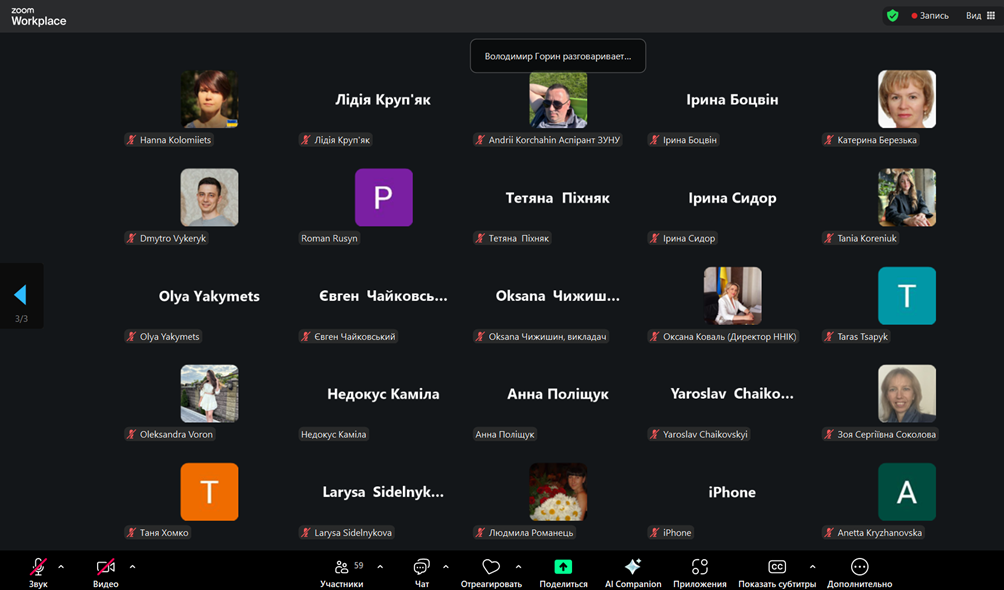
Task: Select Roman Rusyn's purple P avatar tile
Action: [x=383, y=198]
